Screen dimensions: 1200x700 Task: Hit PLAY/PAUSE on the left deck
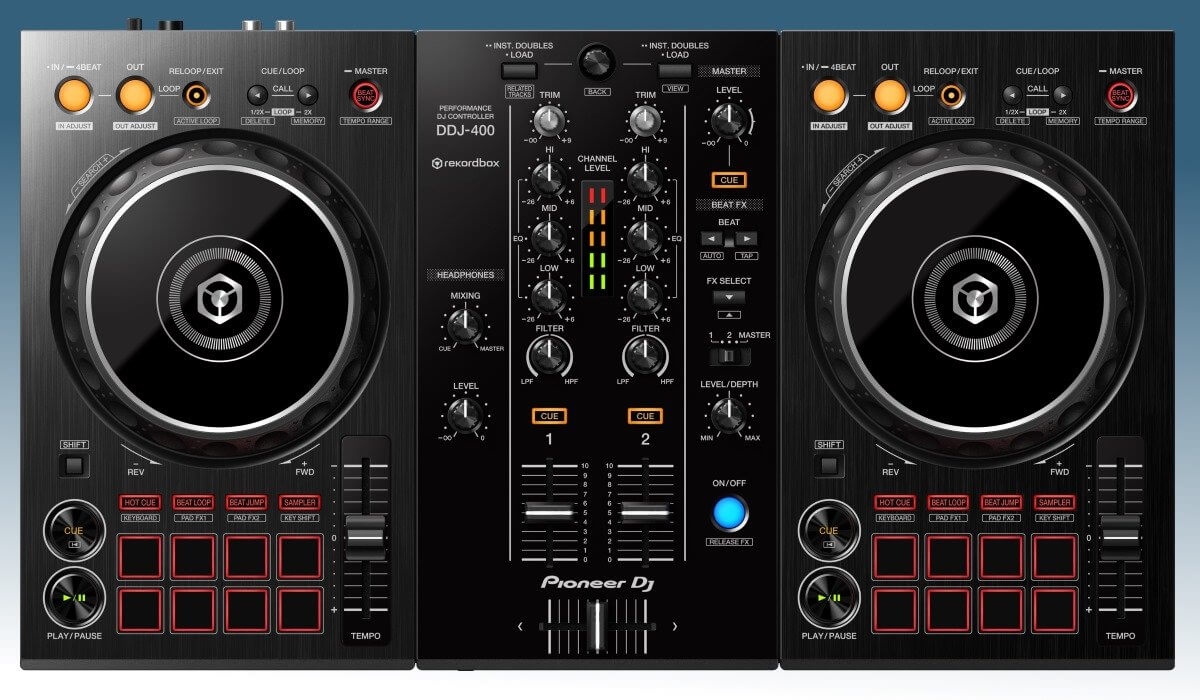pyautogui.click(x=74, y=597)
